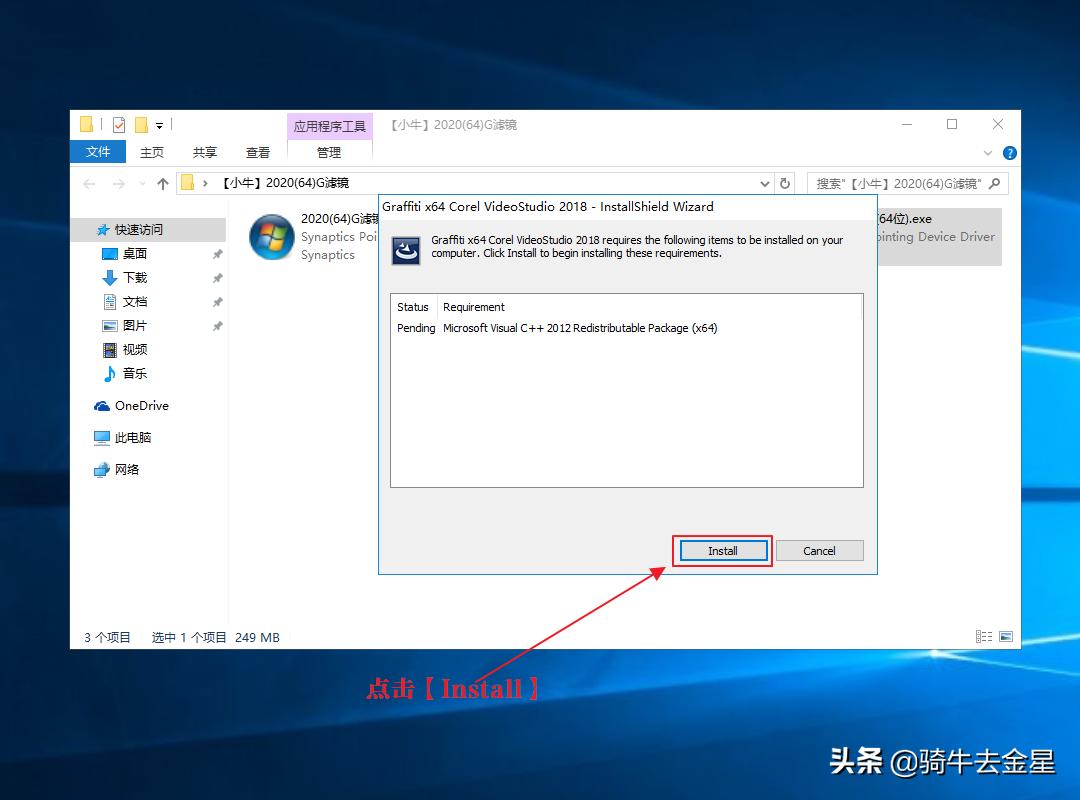Open 桌面 in the navigation pane
Viewport: 1080px width, 800px height.
(134, 254)
